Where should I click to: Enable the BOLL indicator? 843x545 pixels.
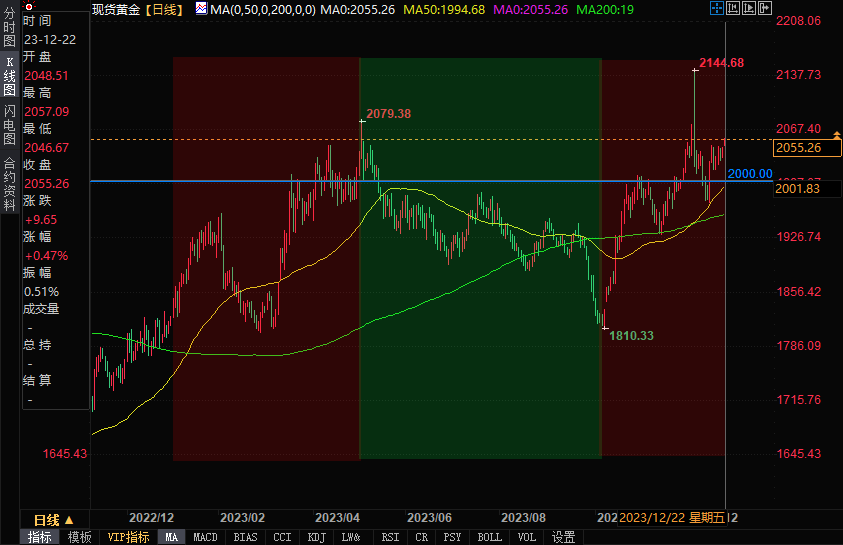(x=489, y=537)
